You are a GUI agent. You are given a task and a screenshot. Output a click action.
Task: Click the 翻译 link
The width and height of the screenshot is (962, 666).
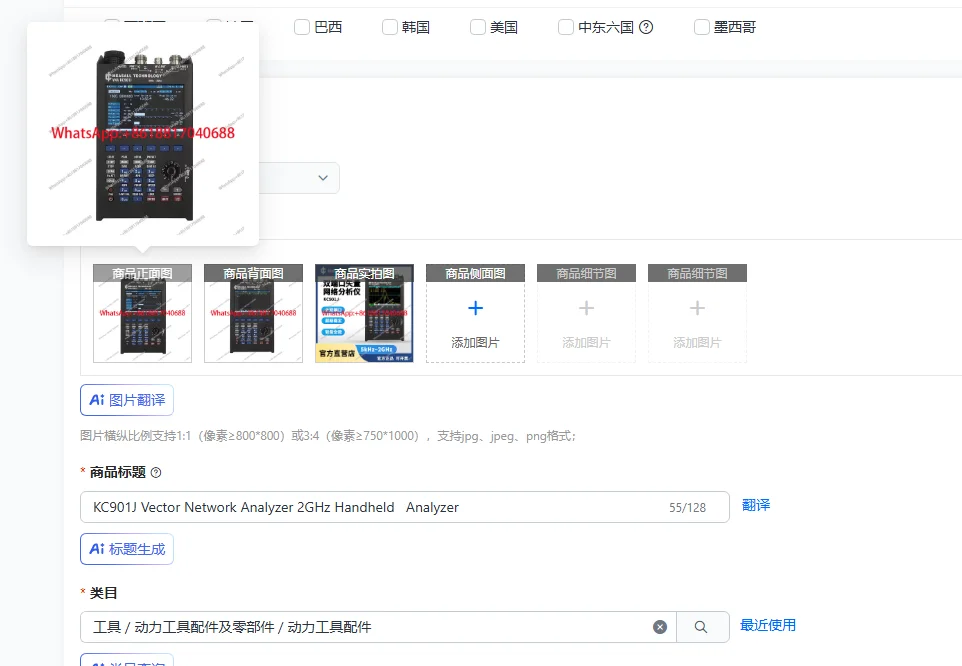tap(756, 505)
